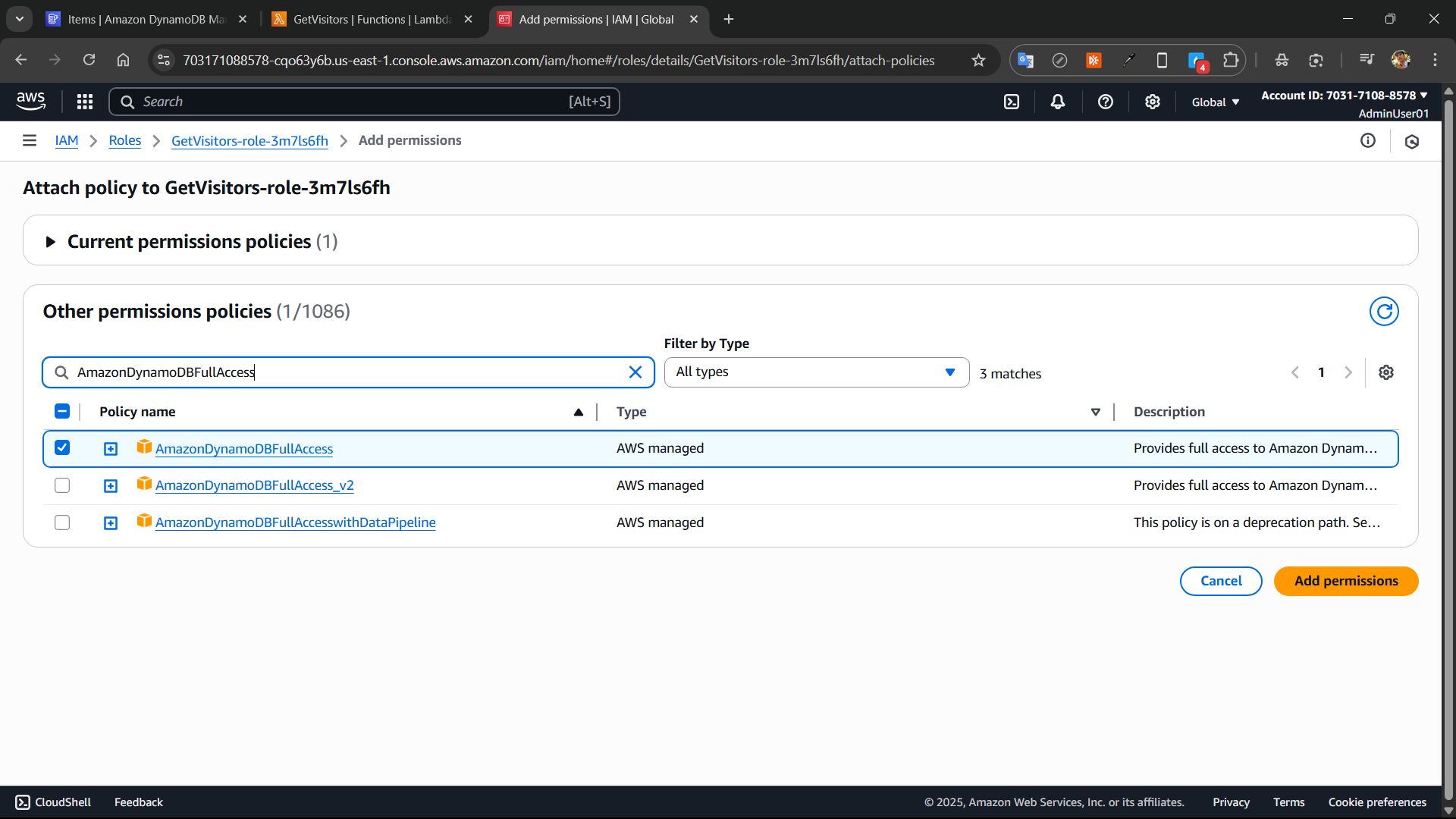Check the AmazonDynamoDBFullAccess_v2 policy checkbox
Image resolution: width=1456 pixels, height=819 pixels.
coord(62,485)
